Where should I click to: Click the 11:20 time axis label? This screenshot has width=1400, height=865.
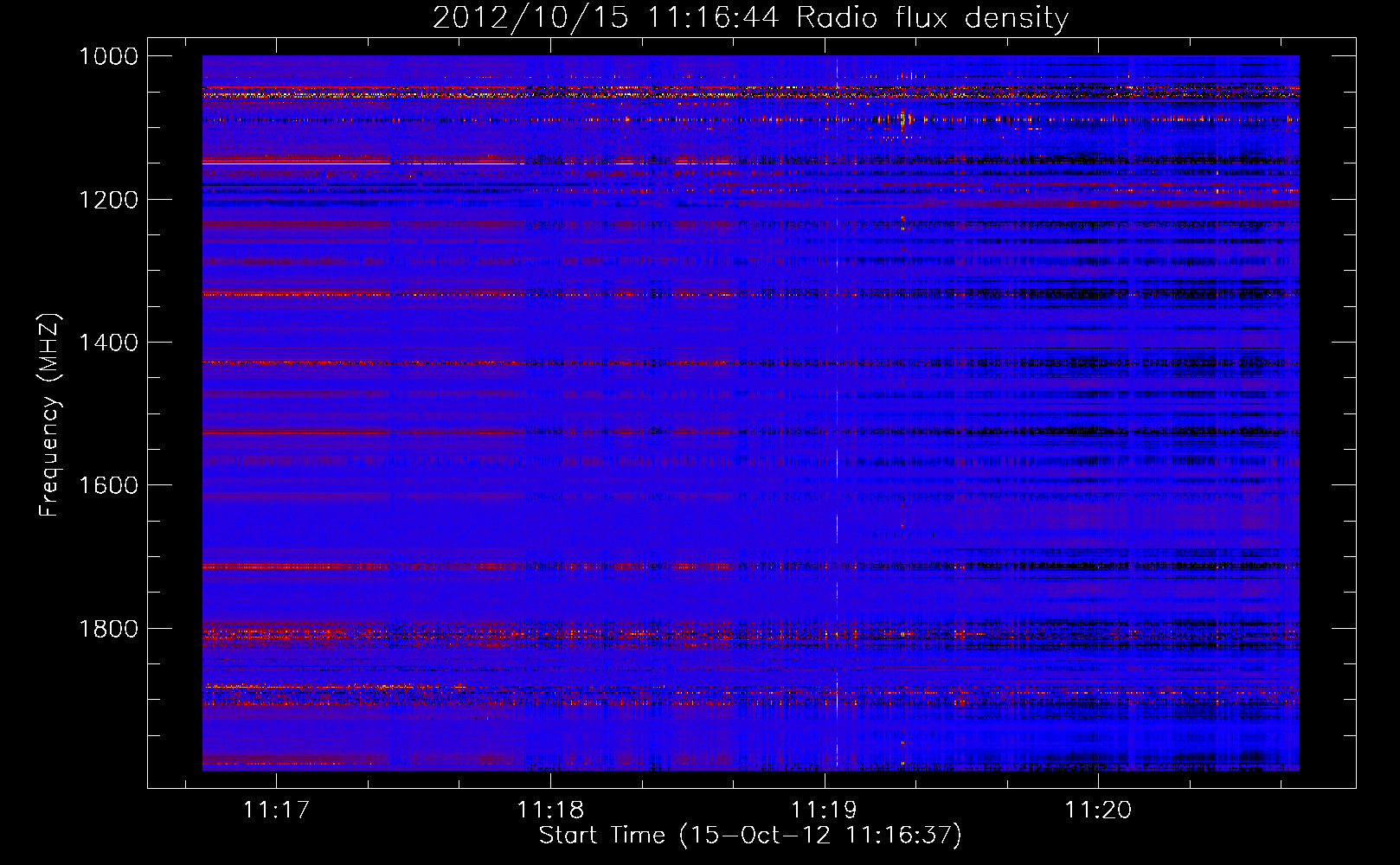pos(1098,810)
